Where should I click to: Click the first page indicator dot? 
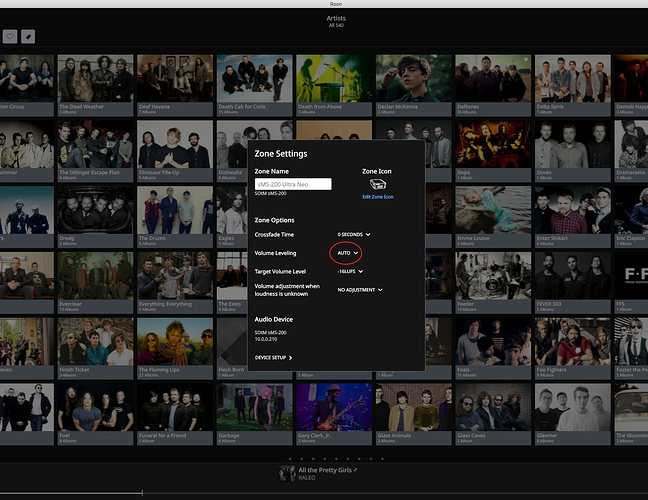tap(290, 459)
